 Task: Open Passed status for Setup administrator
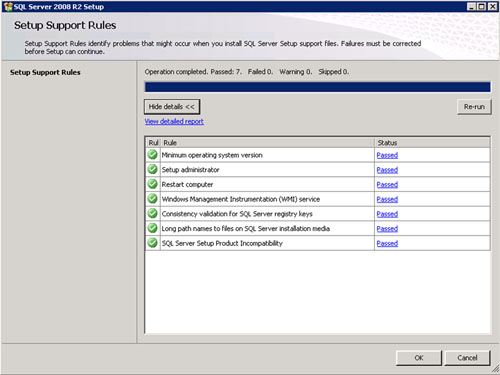coord(387,170)
